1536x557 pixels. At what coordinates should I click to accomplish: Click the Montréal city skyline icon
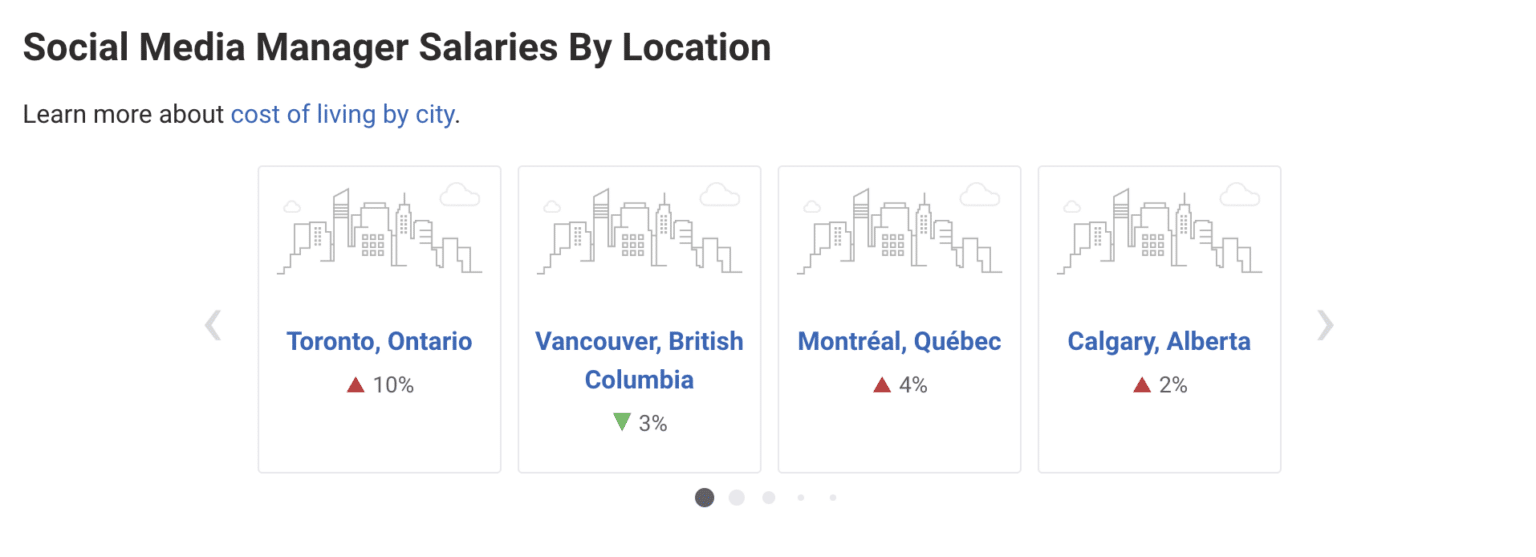point(899,231)
